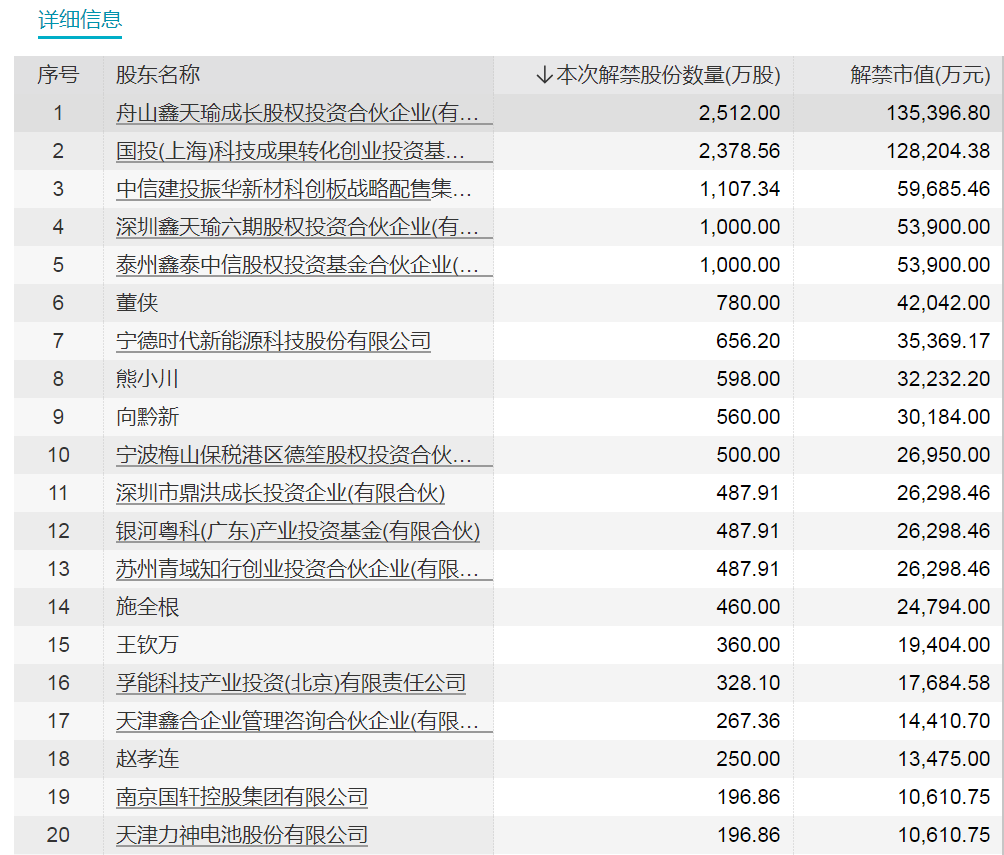Screen dimensions: 1004x855
Task: Click market value 26,950.00
Action: (x=944, y=455)
